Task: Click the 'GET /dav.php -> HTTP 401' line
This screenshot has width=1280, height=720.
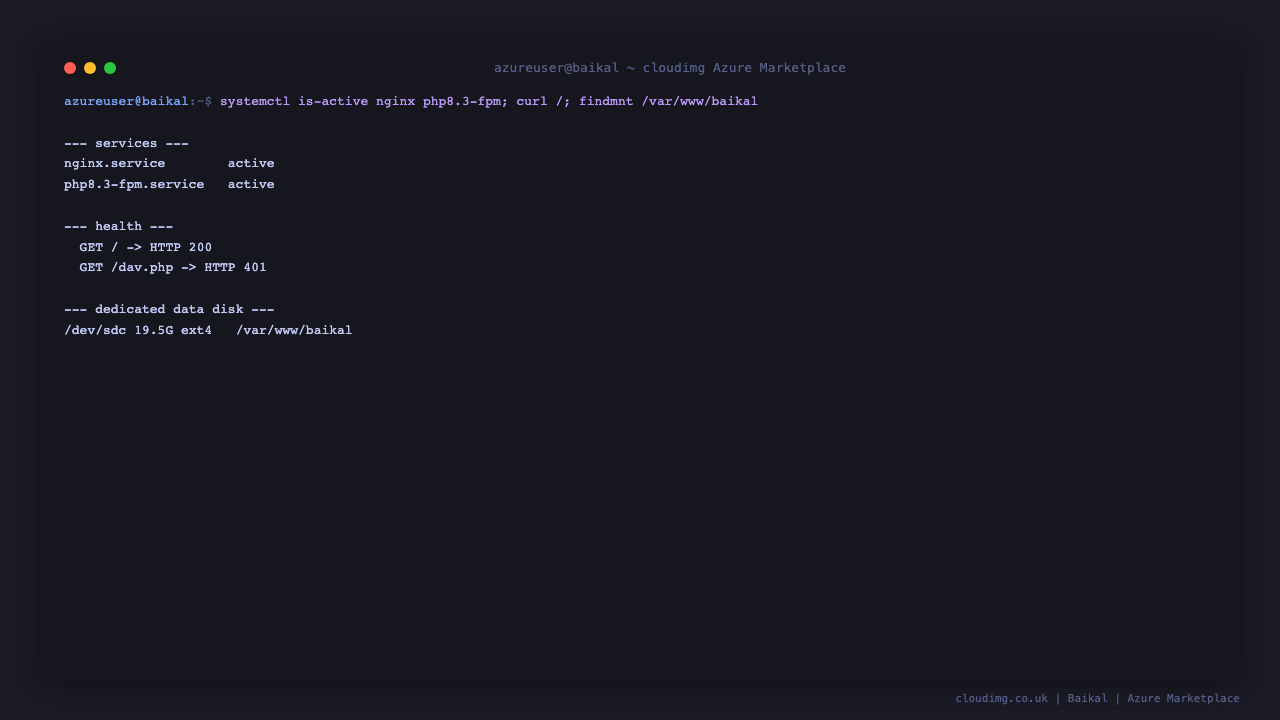Action: pos(173,268)
